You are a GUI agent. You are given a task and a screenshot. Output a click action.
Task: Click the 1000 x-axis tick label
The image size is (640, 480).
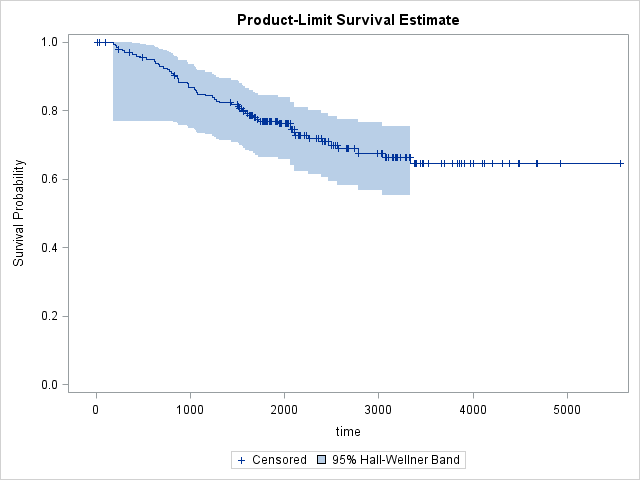190,409
